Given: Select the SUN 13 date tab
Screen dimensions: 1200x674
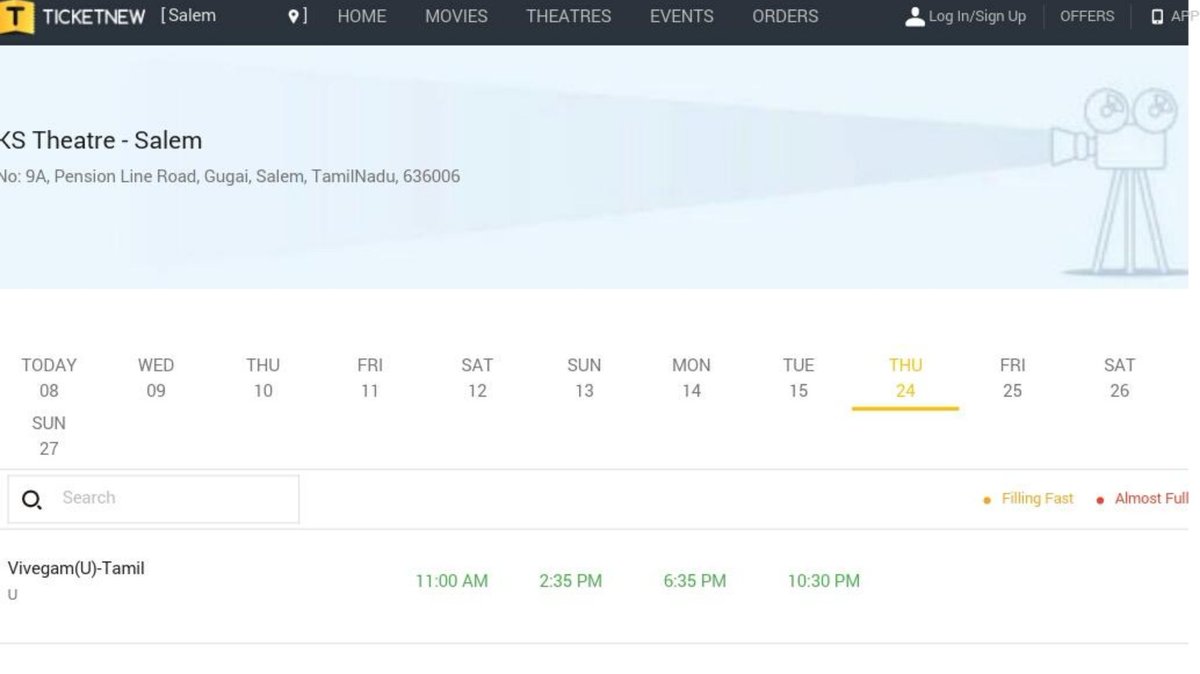Looking at the screenshot, I should [584, 378].
